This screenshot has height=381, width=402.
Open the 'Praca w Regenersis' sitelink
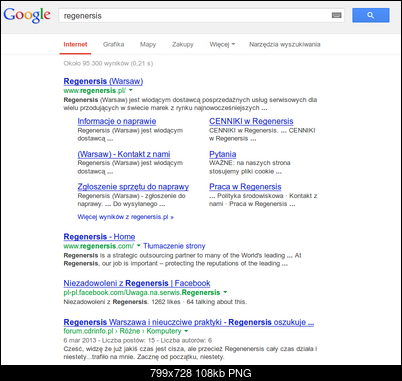245,187
